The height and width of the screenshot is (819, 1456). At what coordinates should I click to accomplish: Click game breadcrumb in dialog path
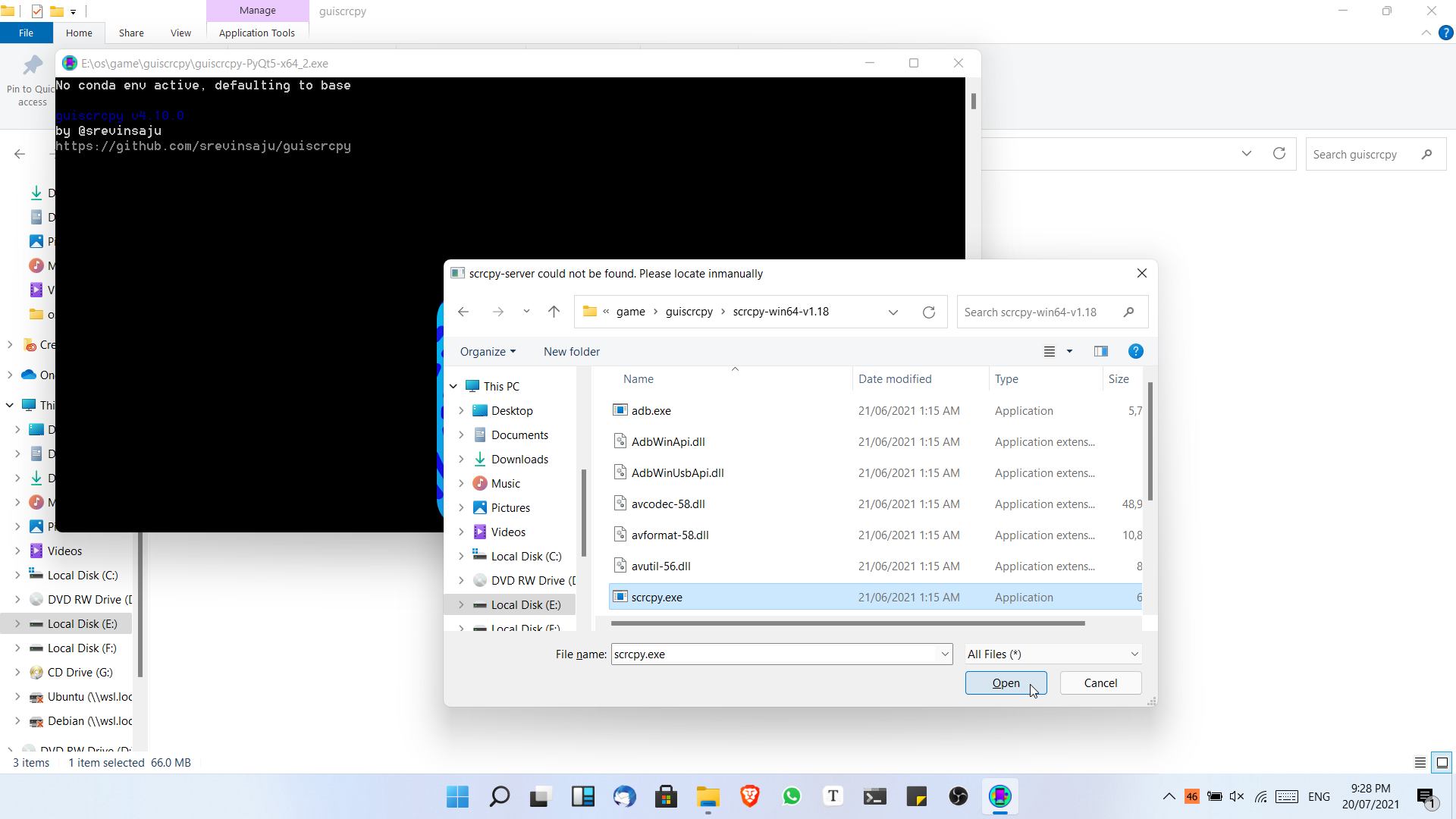tap(630, 312)
